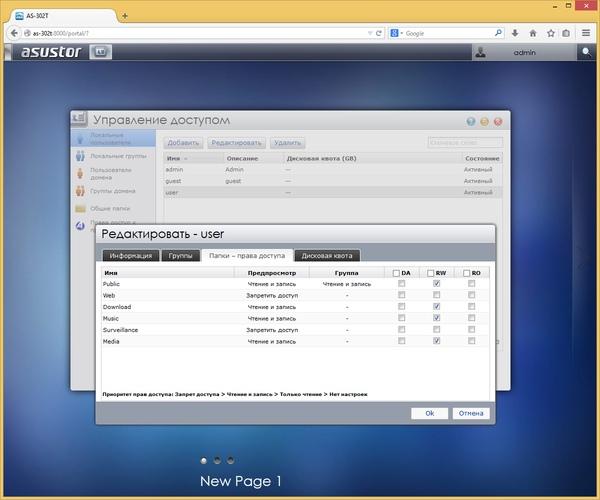Uncheck RW for the Media folder
This screenshot has height=500, width=600.
pyautogui.click(x=437, y=341)
